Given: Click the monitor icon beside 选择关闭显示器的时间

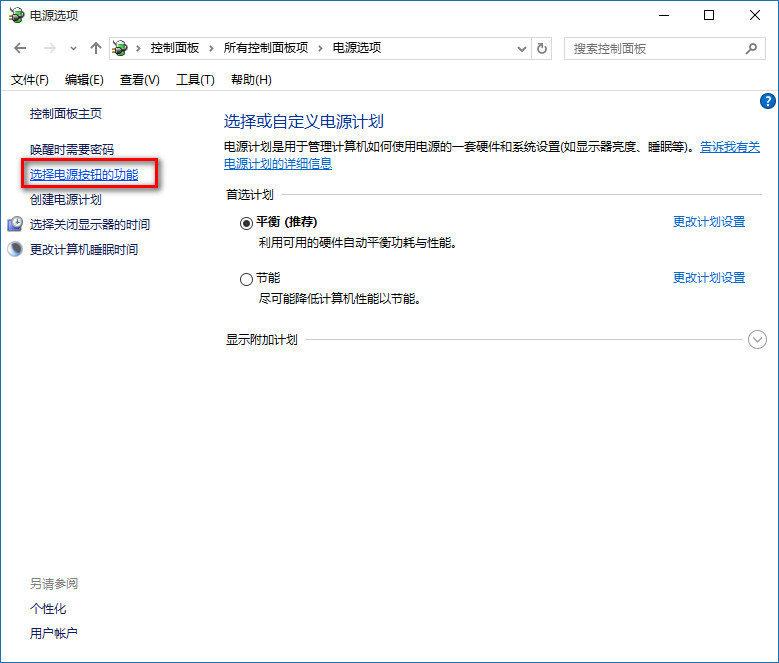Looking at the screenshot, I should pyautogui.click(x=15, y=224).
